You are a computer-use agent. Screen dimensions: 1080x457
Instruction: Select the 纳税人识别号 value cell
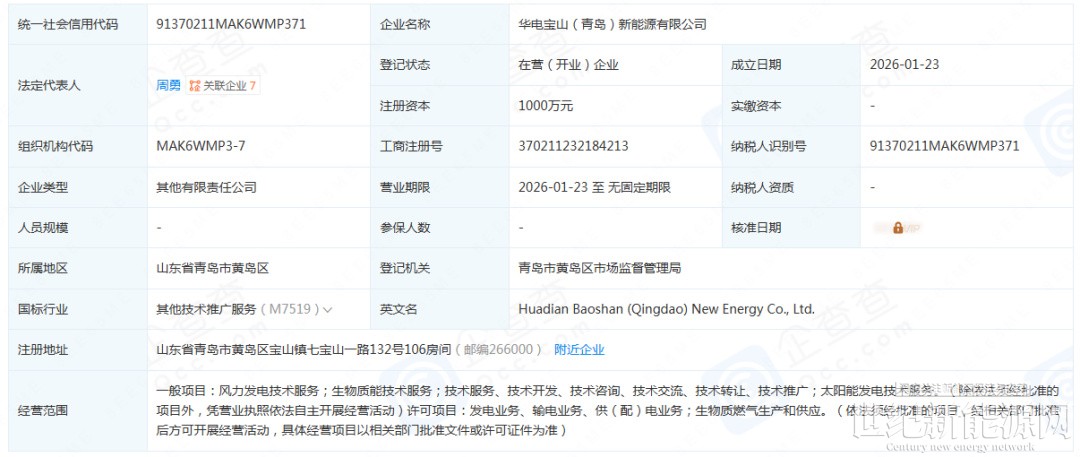(x=944, y=146)
